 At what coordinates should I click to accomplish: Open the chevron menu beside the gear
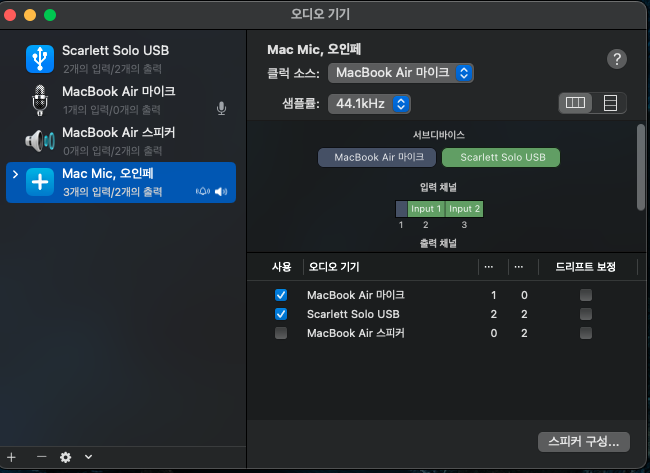click(88, 457)
